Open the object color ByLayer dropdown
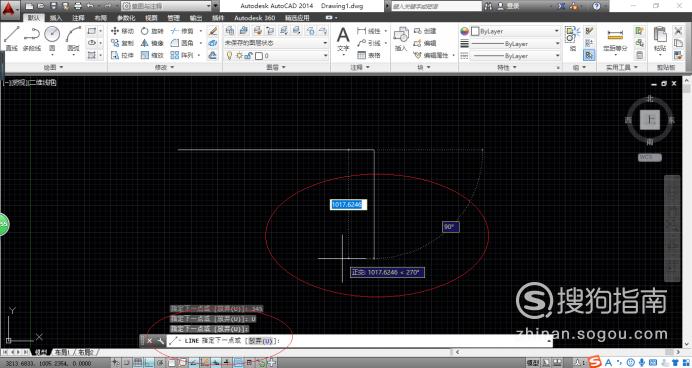692x368 pixels. click(x=515, y=31)
